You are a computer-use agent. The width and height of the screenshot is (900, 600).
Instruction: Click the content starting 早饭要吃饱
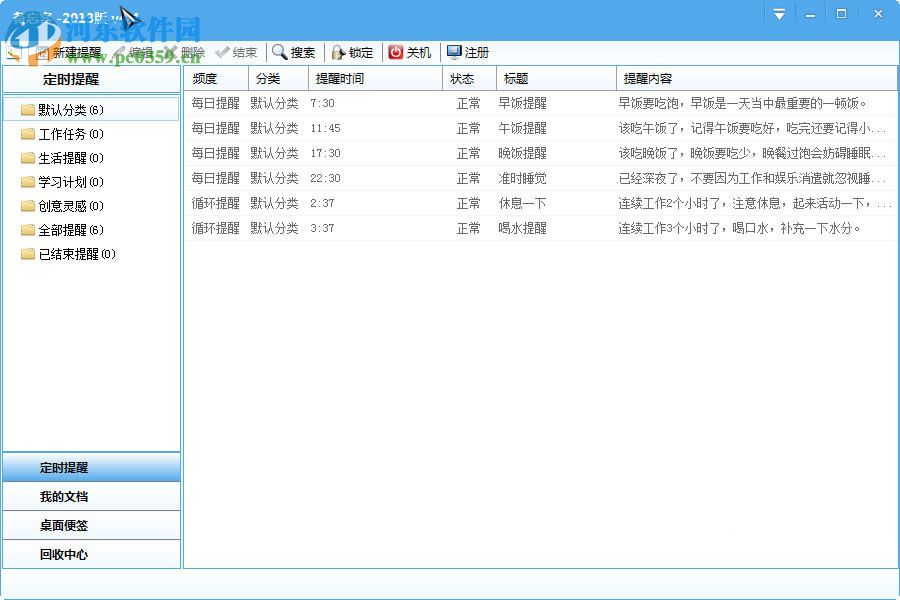(742, 103)
